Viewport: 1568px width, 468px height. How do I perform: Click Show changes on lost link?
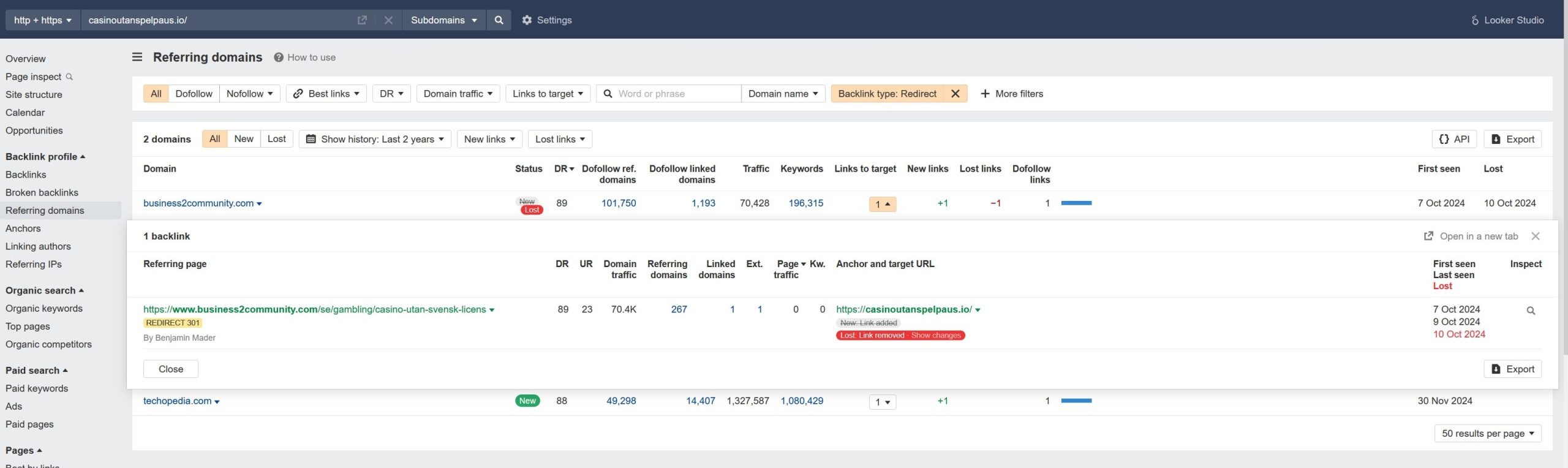click(x=936, y=336)
